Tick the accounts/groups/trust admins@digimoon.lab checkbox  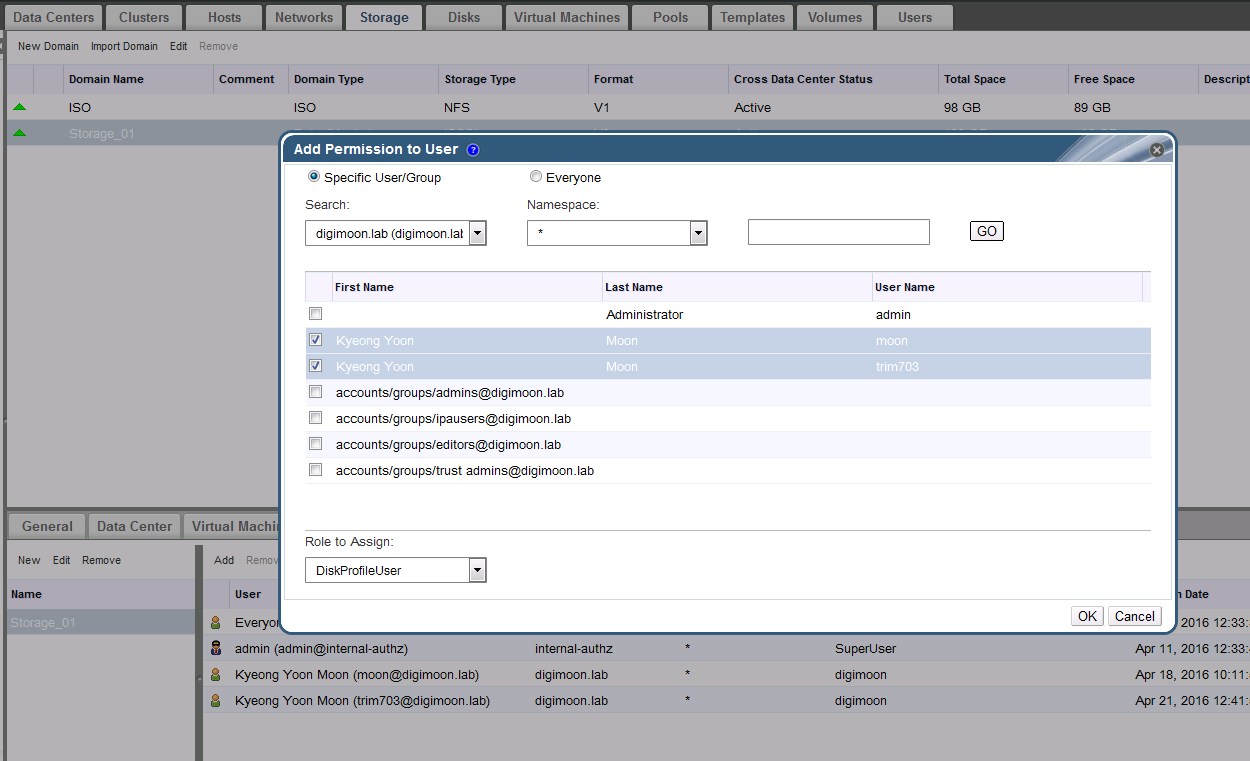(x=316, y=470)
